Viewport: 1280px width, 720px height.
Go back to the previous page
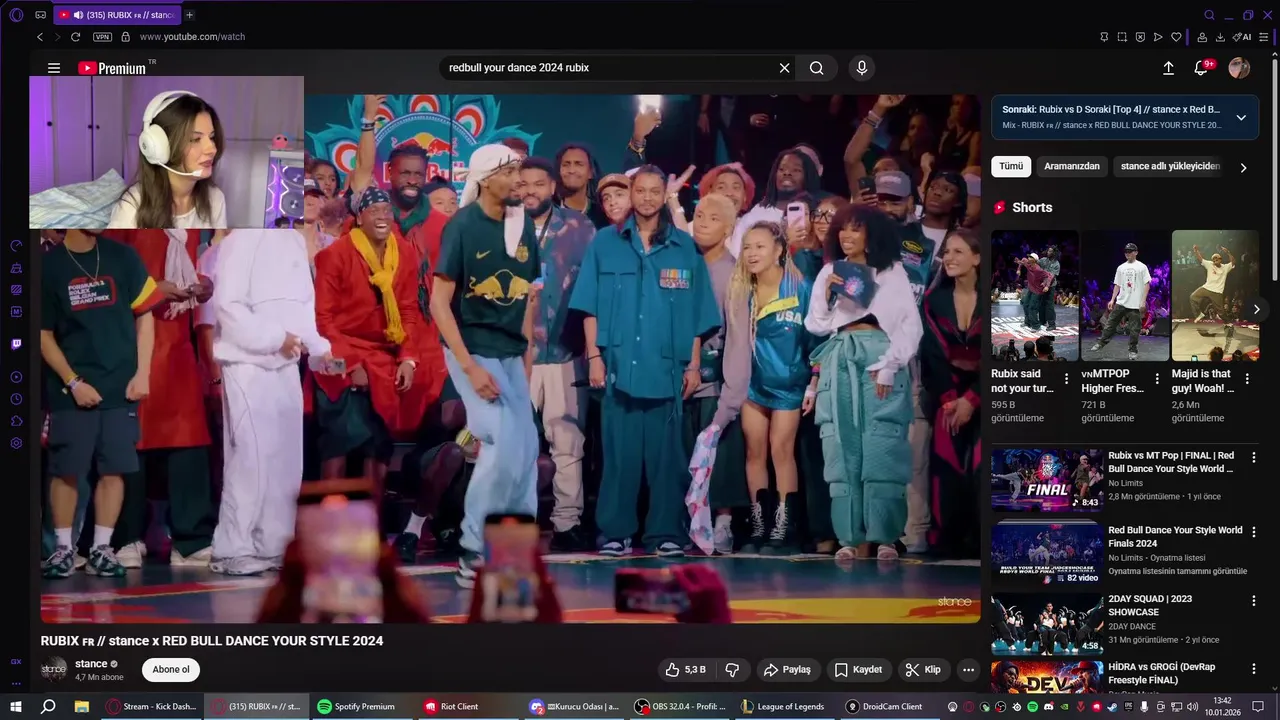[40, 37]
